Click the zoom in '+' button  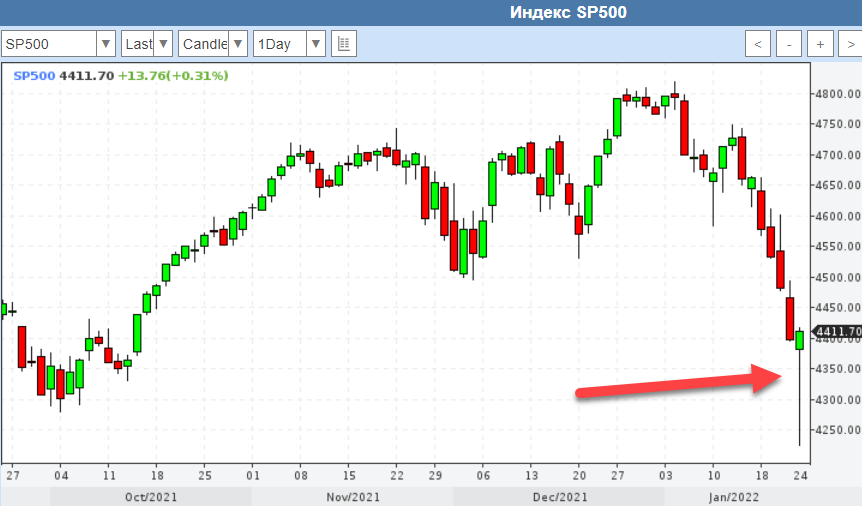(x=820, y=44)
